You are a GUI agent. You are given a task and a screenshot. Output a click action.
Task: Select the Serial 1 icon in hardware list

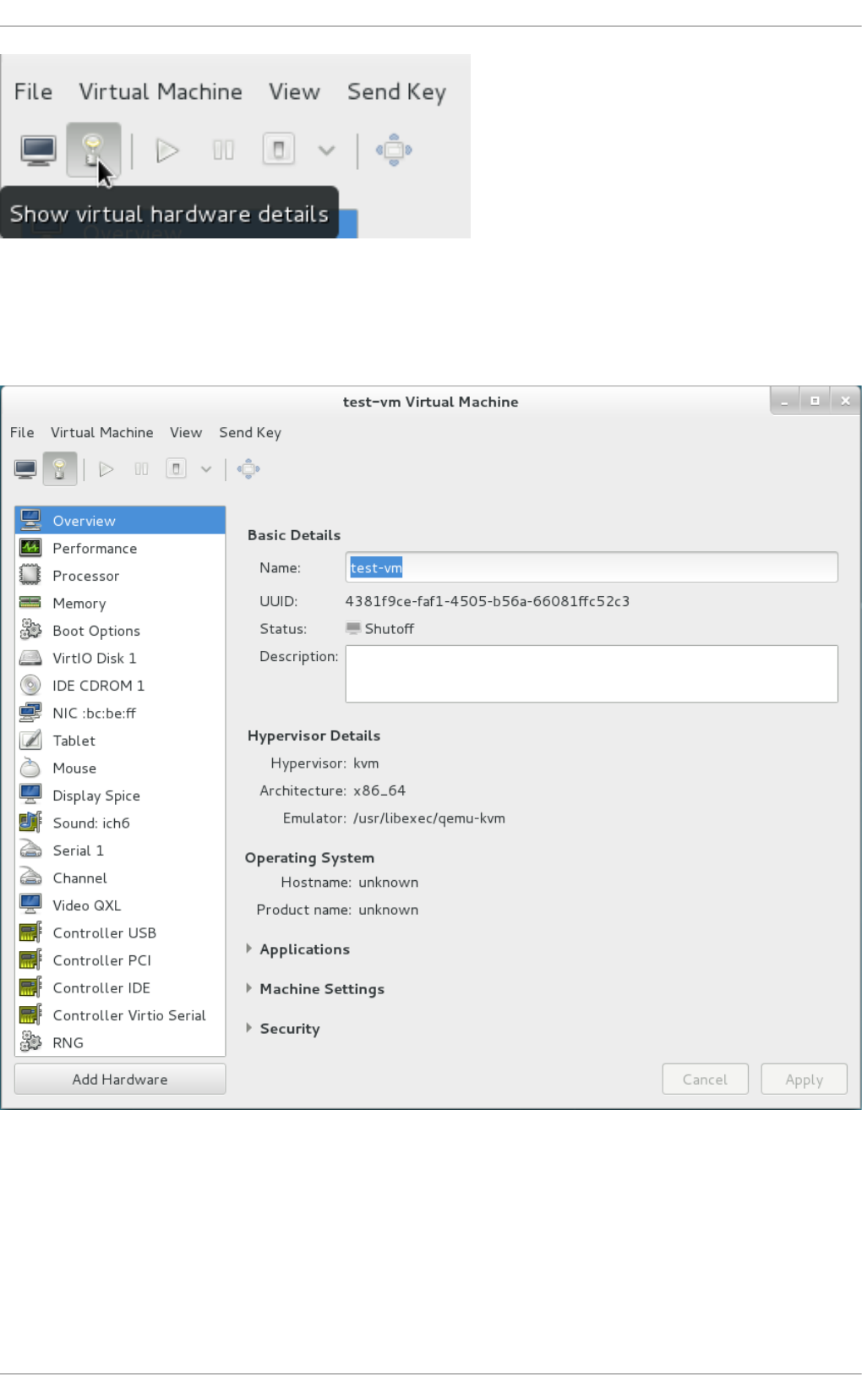30,850
